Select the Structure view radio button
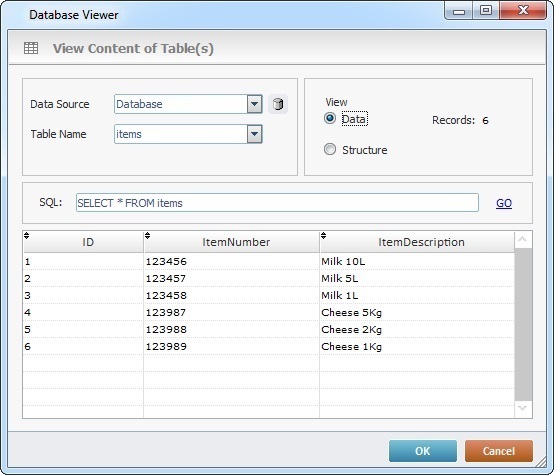This screenshot has height=475, width=554. [330, 149]
